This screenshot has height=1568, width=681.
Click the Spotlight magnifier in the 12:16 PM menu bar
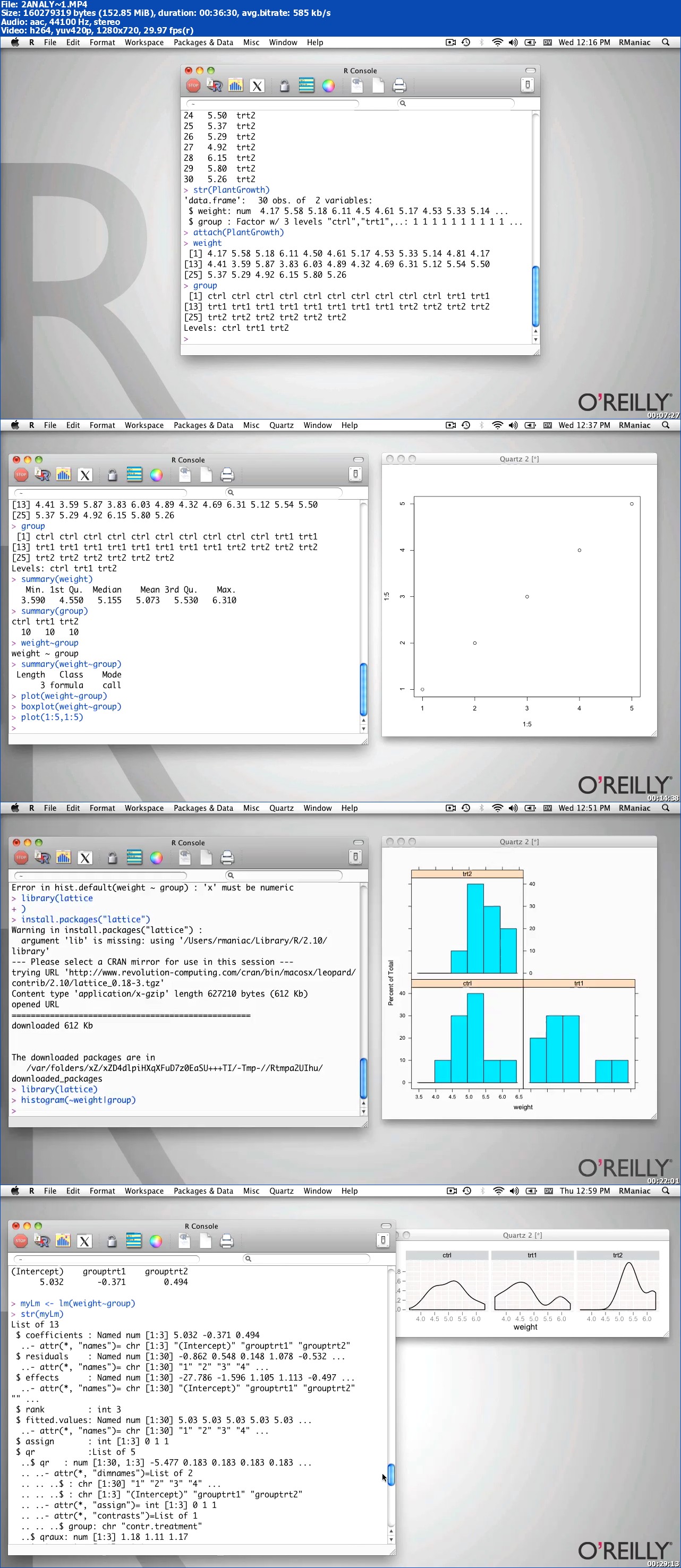tap(666, 42)
